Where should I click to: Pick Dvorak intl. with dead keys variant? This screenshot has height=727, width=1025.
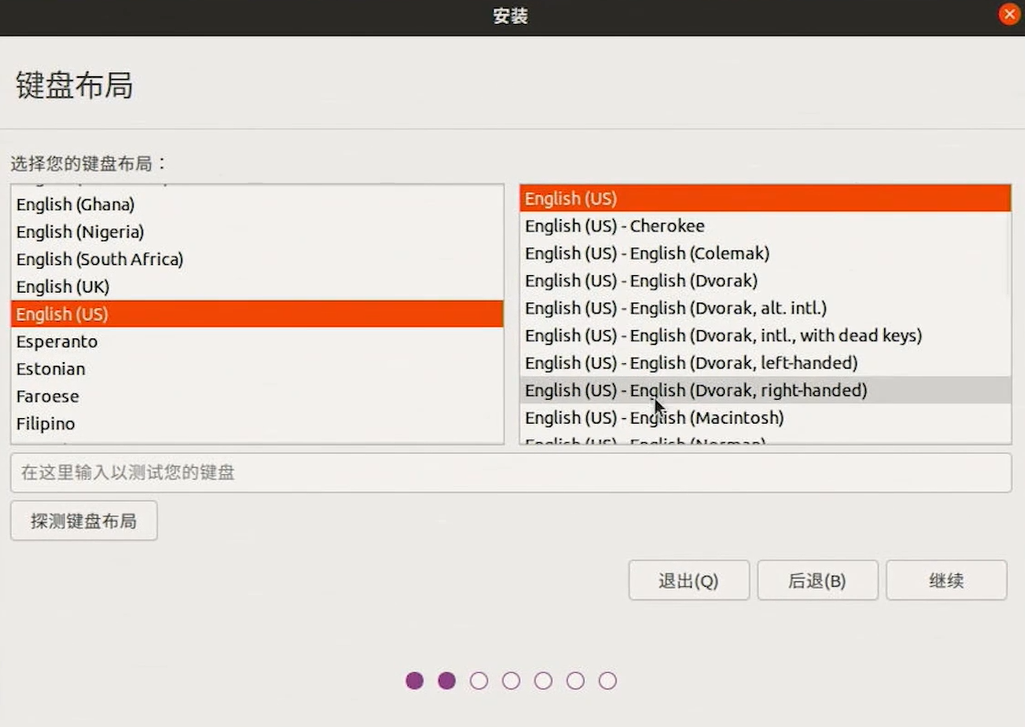[765, 335]
